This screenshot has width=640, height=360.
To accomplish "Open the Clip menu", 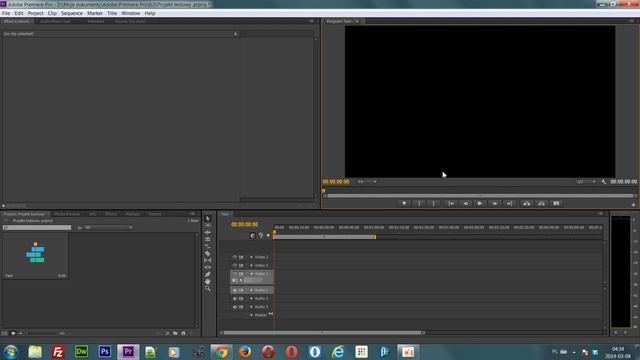I will [x=52, y=13].
